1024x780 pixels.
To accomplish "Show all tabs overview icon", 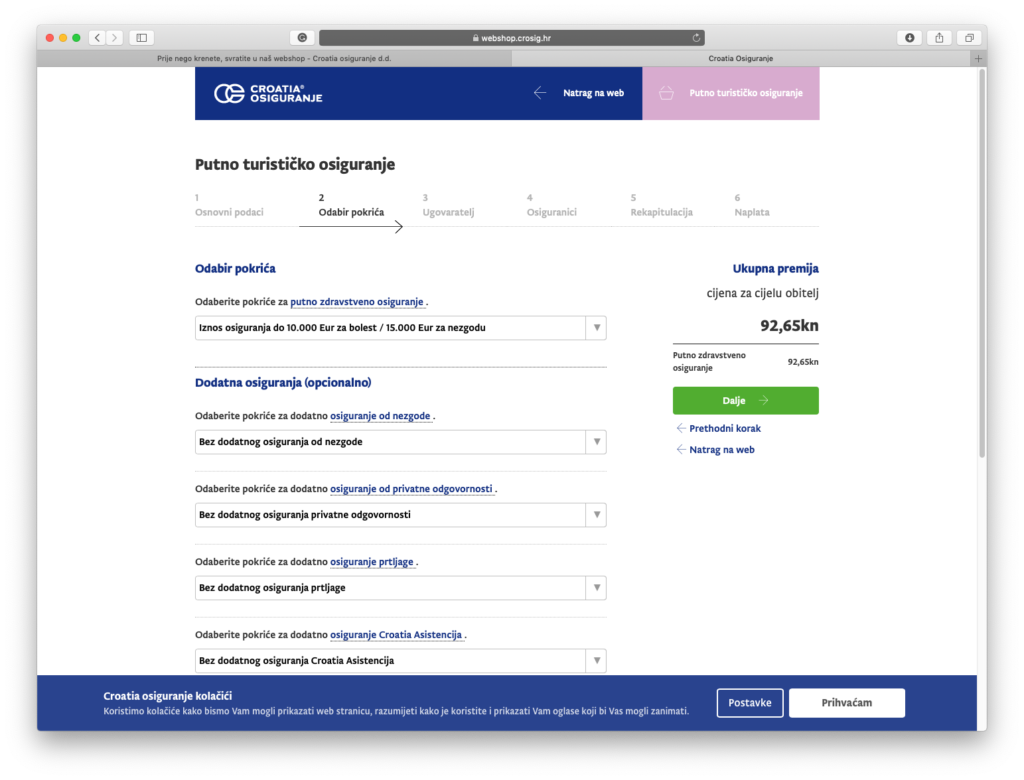I will pyautogui.click(x=968, y=38).
